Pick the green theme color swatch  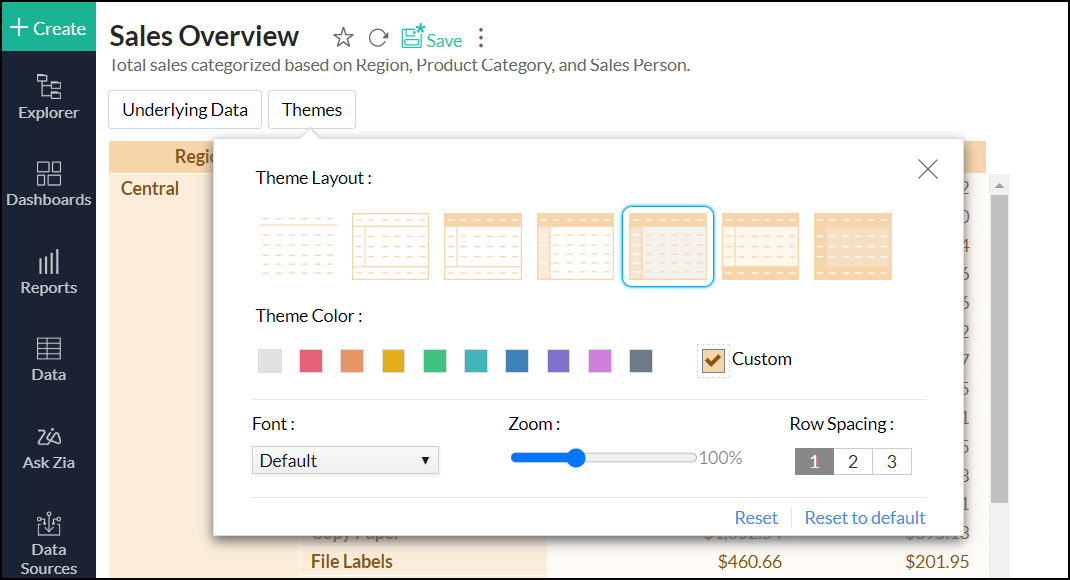[435, 361]
